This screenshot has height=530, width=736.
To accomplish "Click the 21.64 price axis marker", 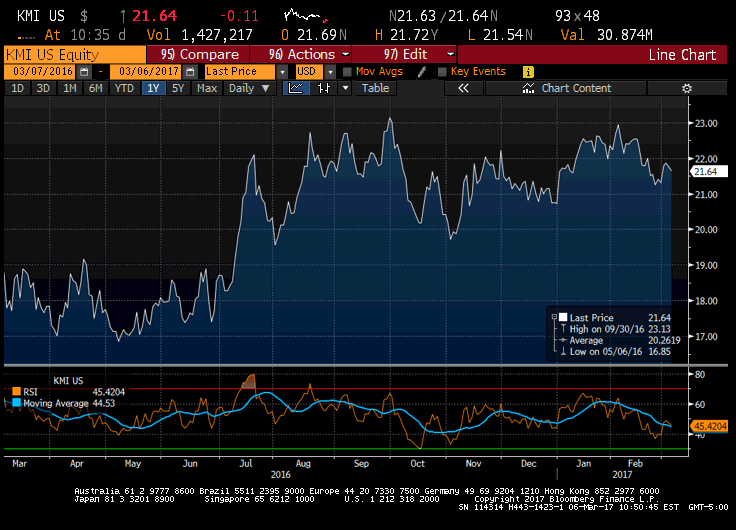I will (x=709, y=172).
